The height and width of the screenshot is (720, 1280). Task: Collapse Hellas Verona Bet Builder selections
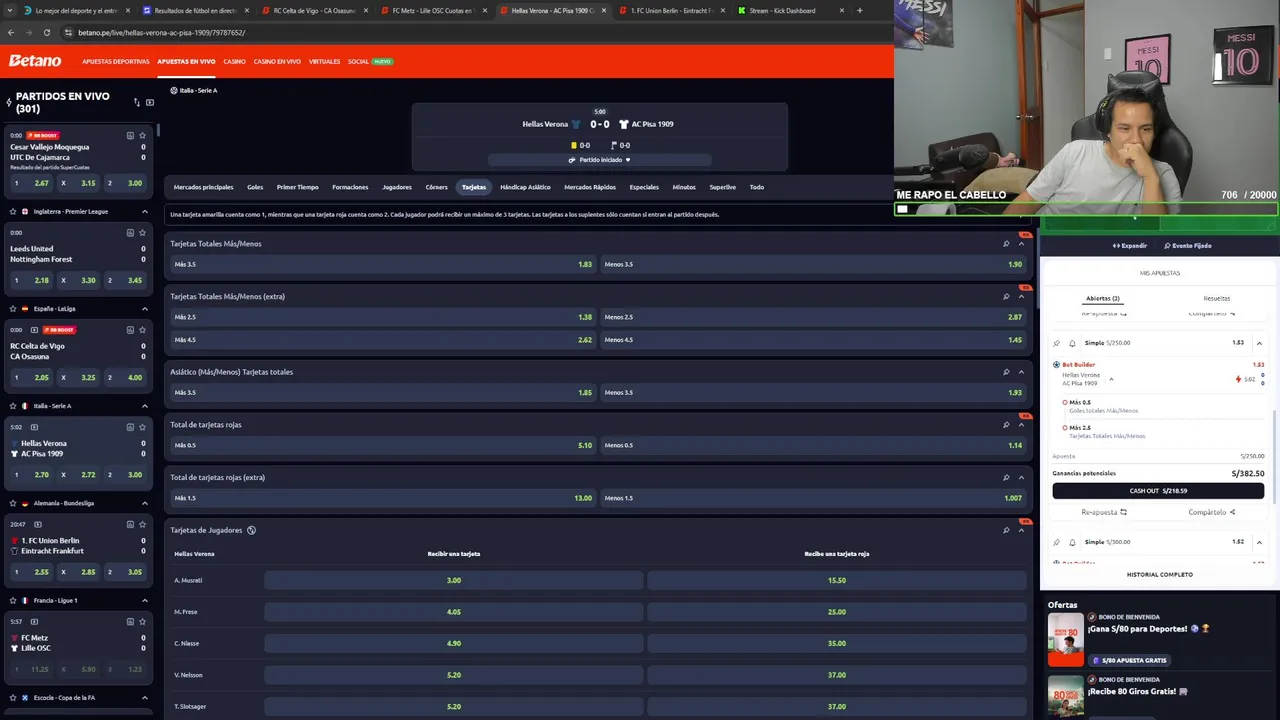tap(1111, 379)
